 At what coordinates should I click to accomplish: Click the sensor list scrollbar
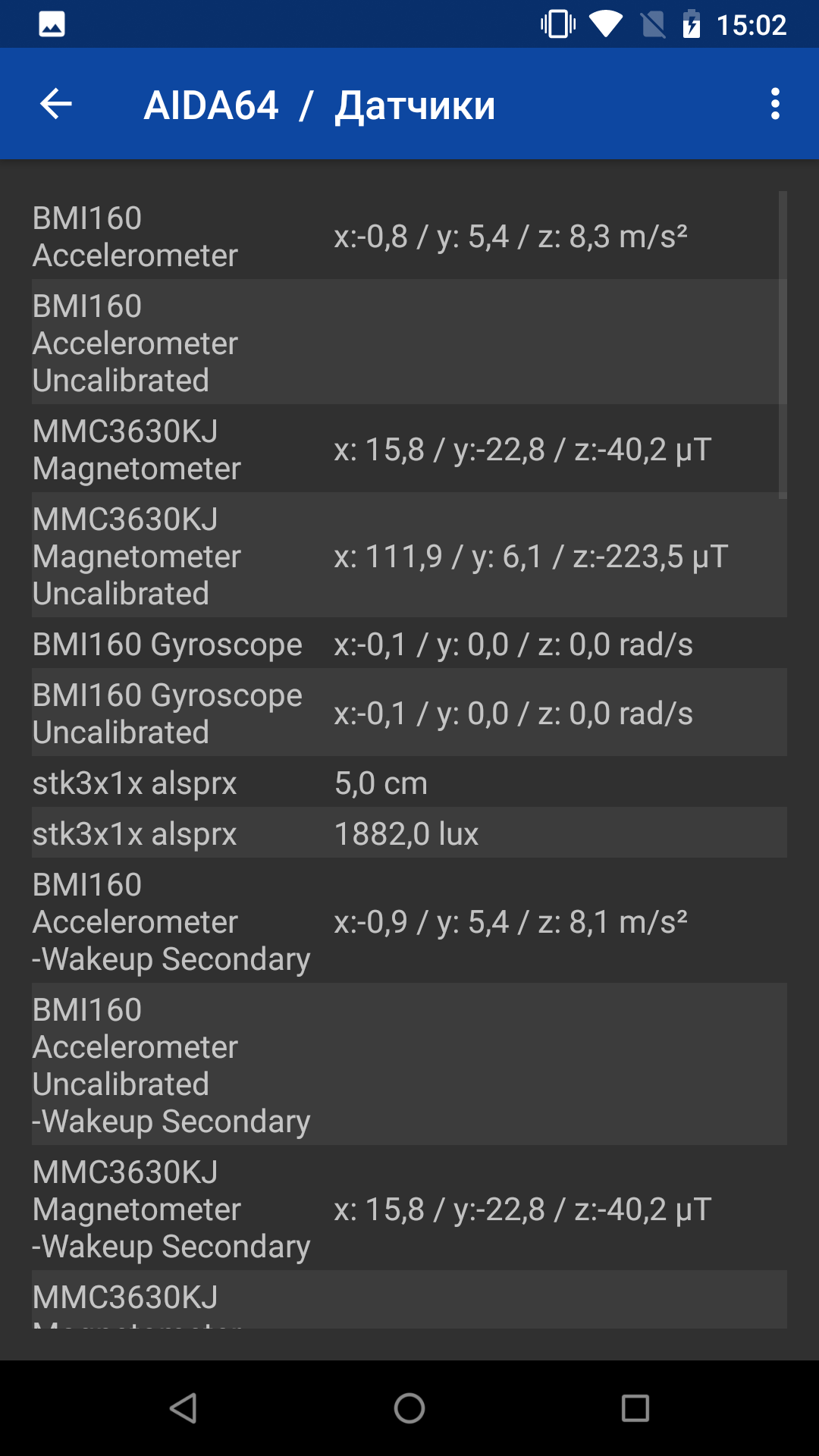(x=783, y=345)
